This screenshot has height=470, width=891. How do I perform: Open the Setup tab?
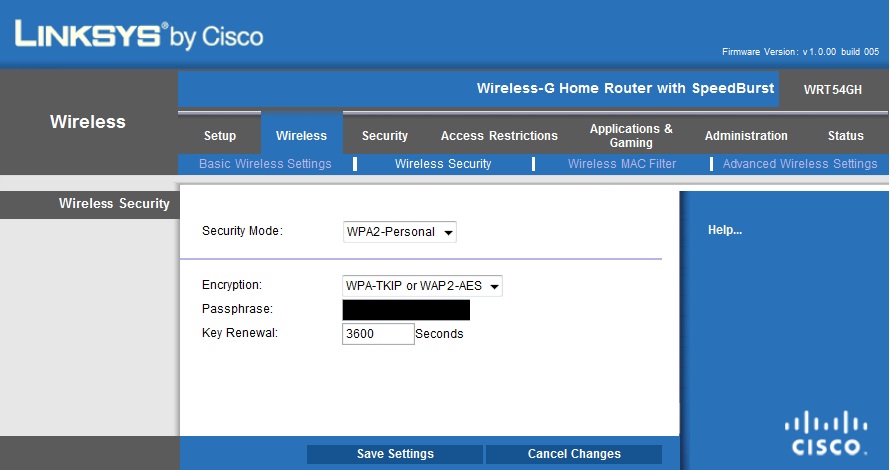click(220, 135)
